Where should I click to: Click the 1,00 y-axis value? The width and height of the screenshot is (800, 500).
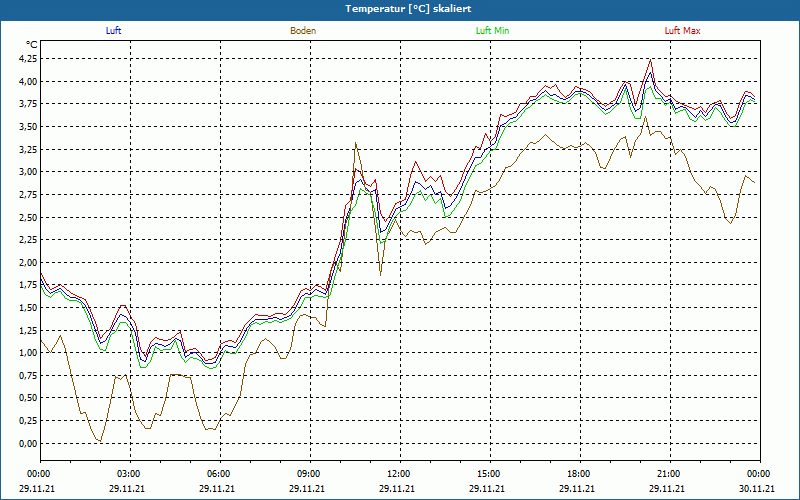point(28,353)
